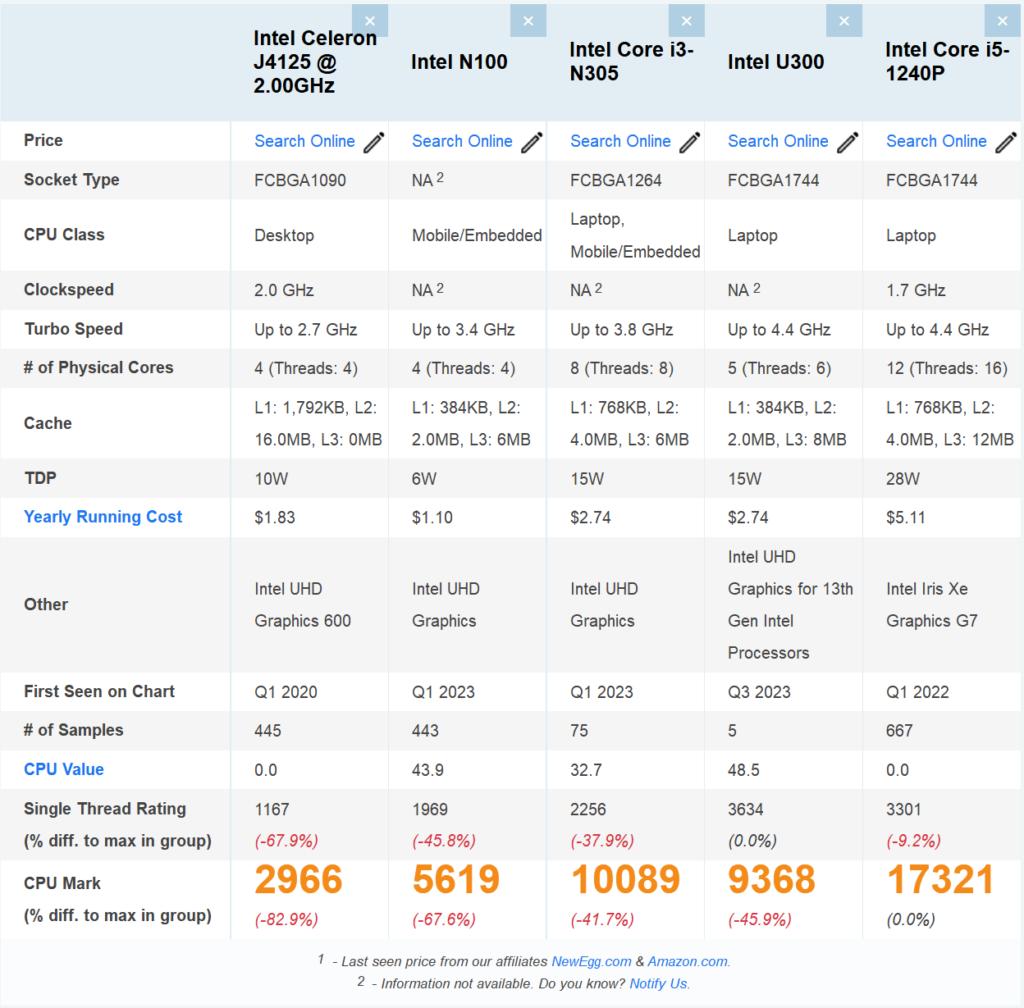Click CPU Mark score 10089
The image size is (1024, 1008).
pyautogui.click(x=625, y=879)
